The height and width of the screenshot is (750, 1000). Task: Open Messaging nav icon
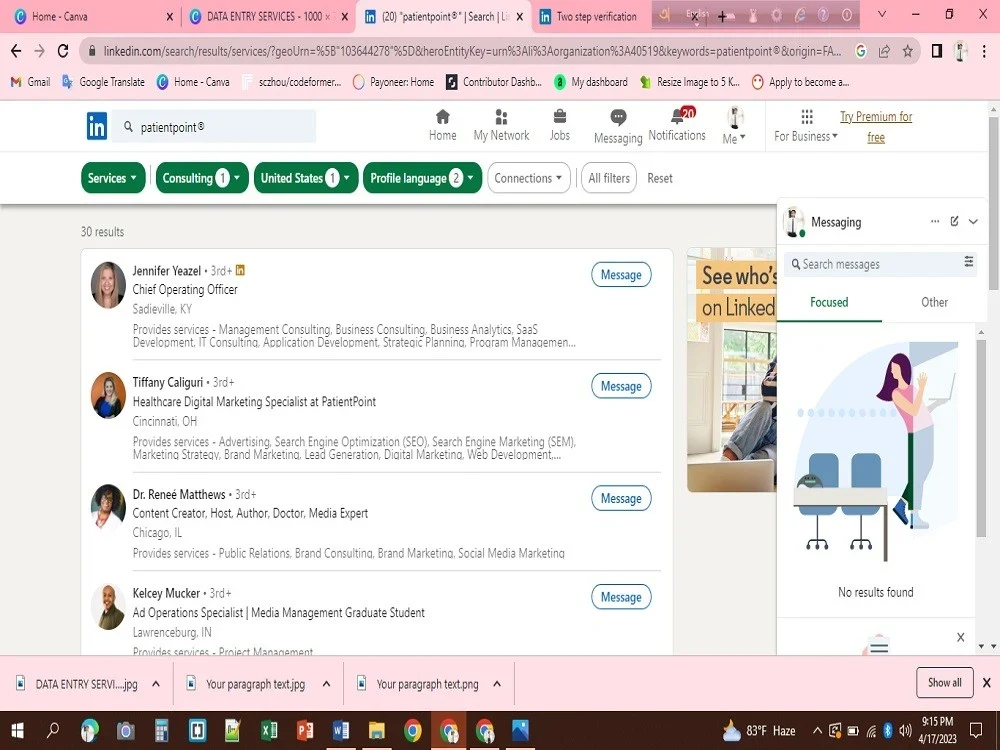click(x=618, y=117)
